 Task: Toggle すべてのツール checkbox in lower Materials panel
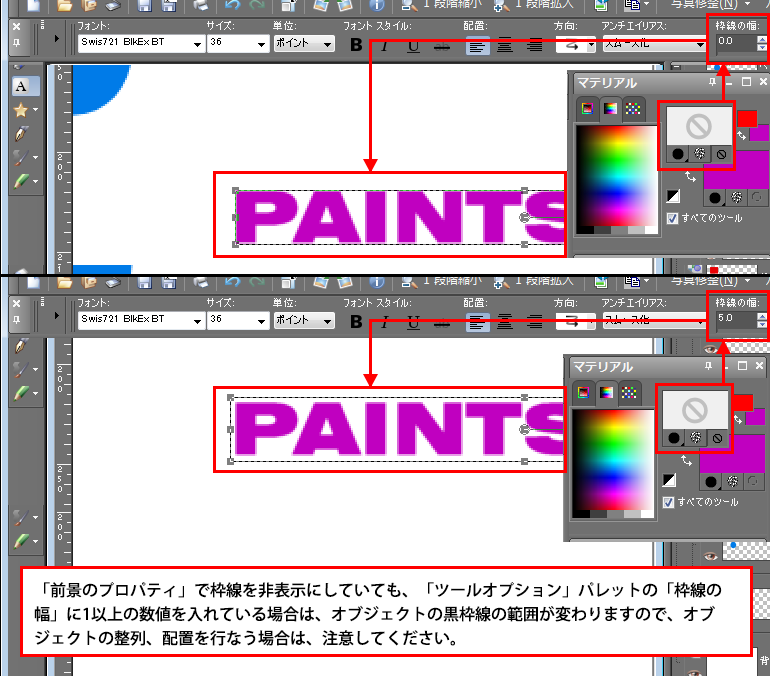(668, 502)
